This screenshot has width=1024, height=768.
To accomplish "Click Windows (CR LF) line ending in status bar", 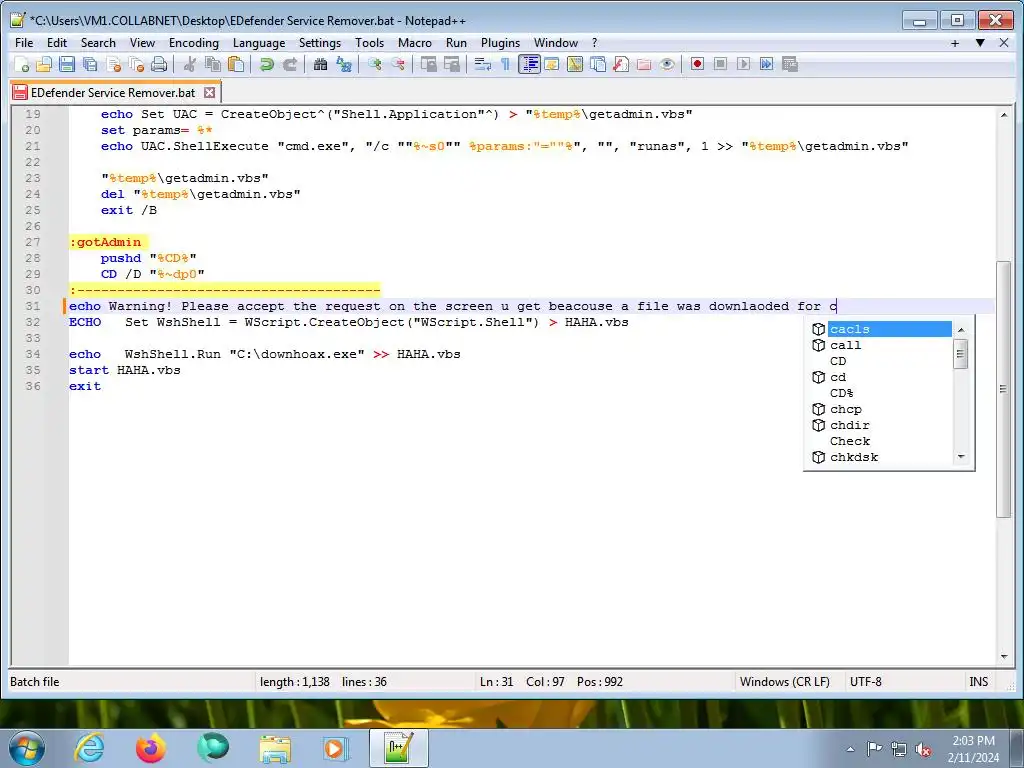I will pos(784,682).
